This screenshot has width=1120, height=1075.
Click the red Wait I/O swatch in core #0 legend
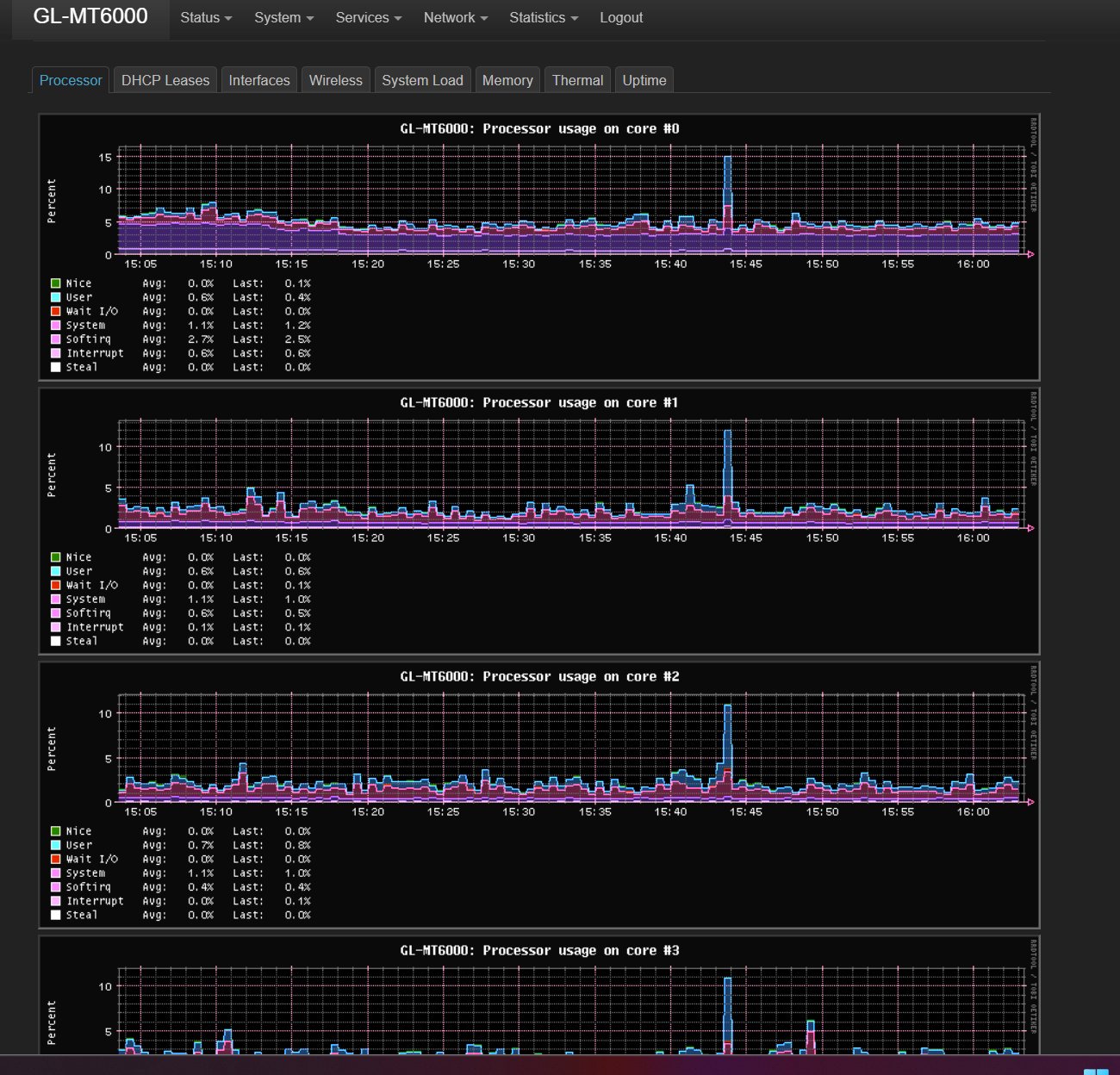55,311
